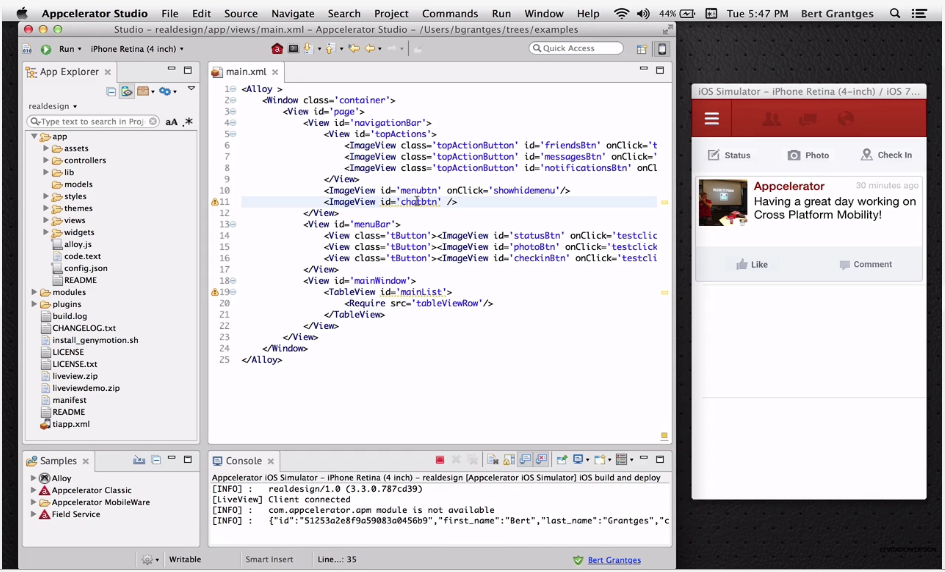
Task: Click the Bert Grantges account link
Action: [x=614, y=560]
